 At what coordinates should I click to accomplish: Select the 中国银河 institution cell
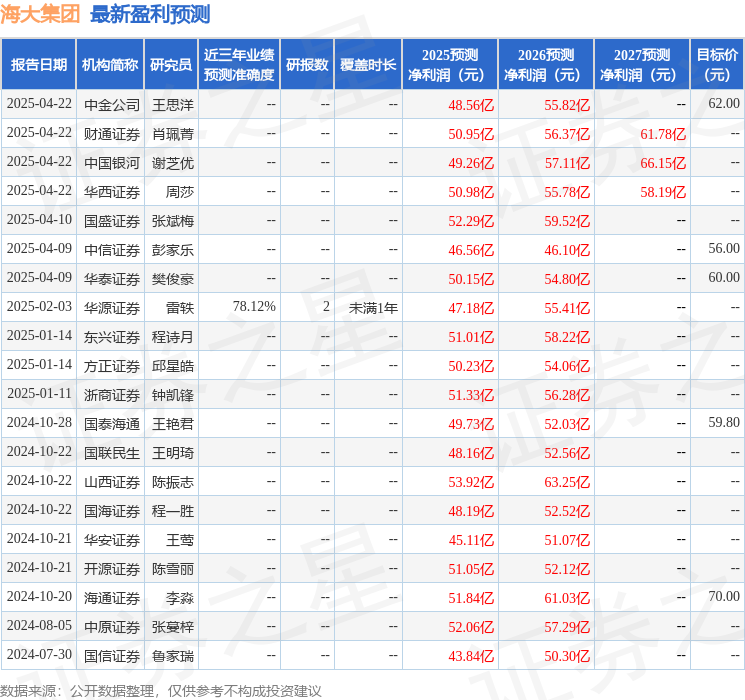[x=112, y=163]
